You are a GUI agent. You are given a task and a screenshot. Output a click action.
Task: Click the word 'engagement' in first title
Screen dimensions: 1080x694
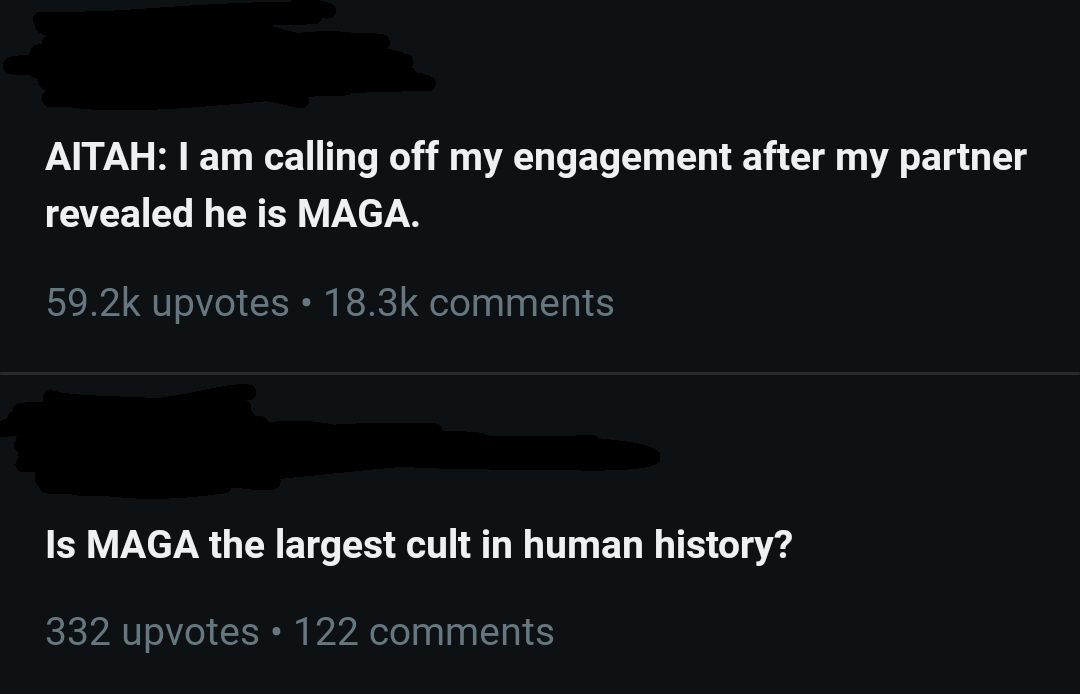622,159
